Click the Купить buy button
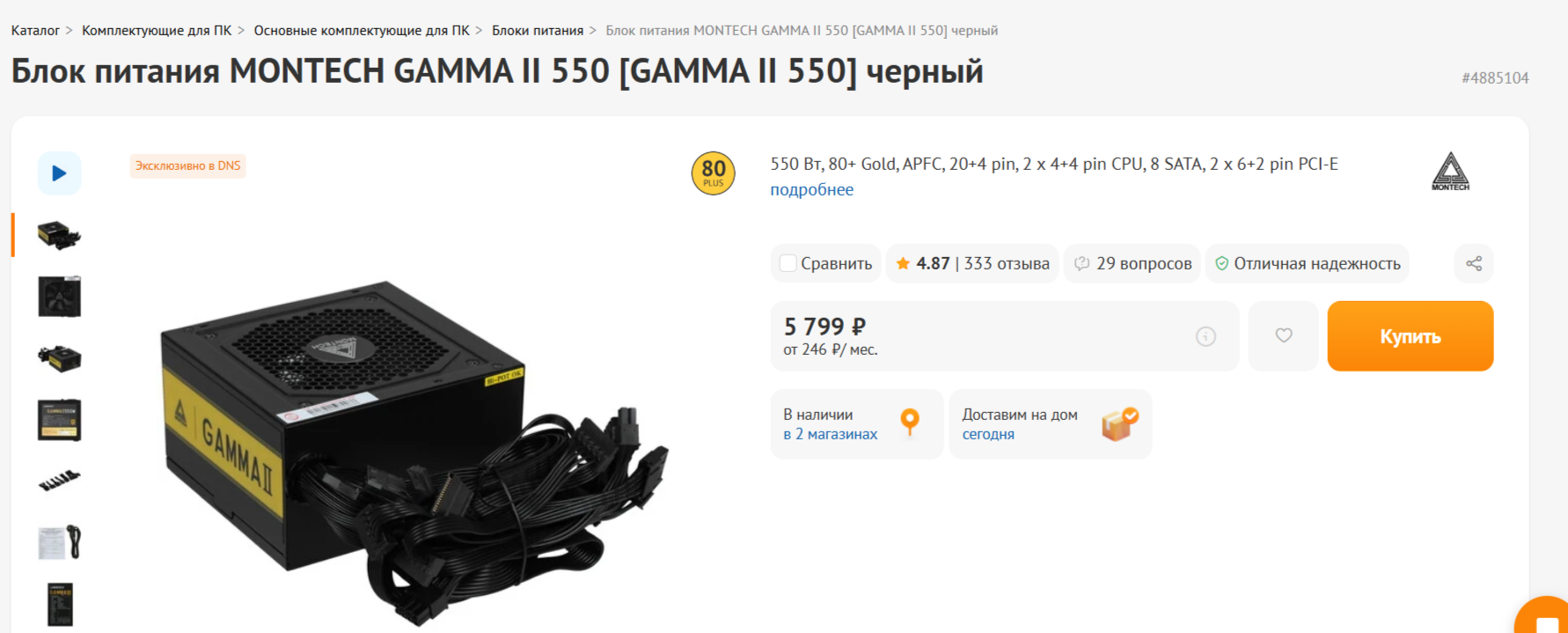Screen dimensions: 1568x633 click(x=1410, y=336)
